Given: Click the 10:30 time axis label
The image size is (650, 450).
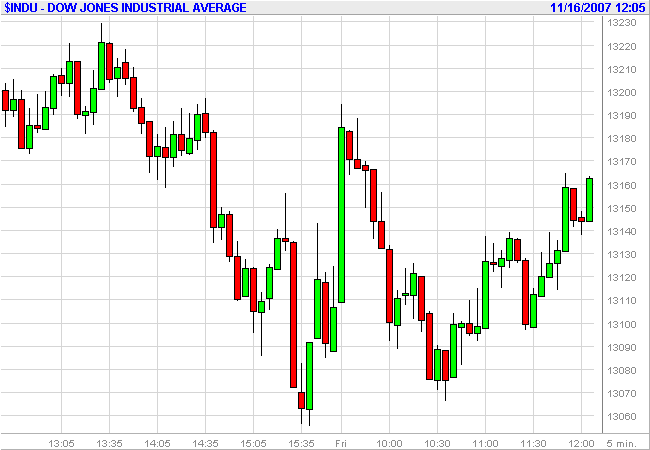Looking at the screenshot, I should pos(437,444).
